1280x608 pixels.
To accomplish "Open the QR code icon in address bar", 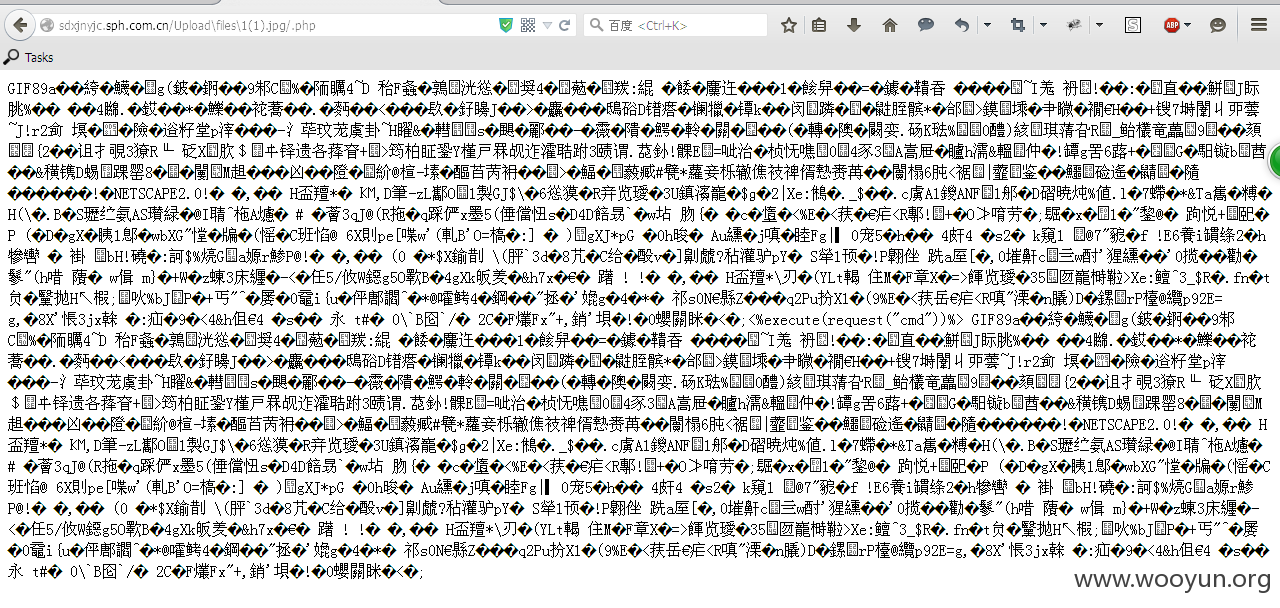I will point(528,25).
